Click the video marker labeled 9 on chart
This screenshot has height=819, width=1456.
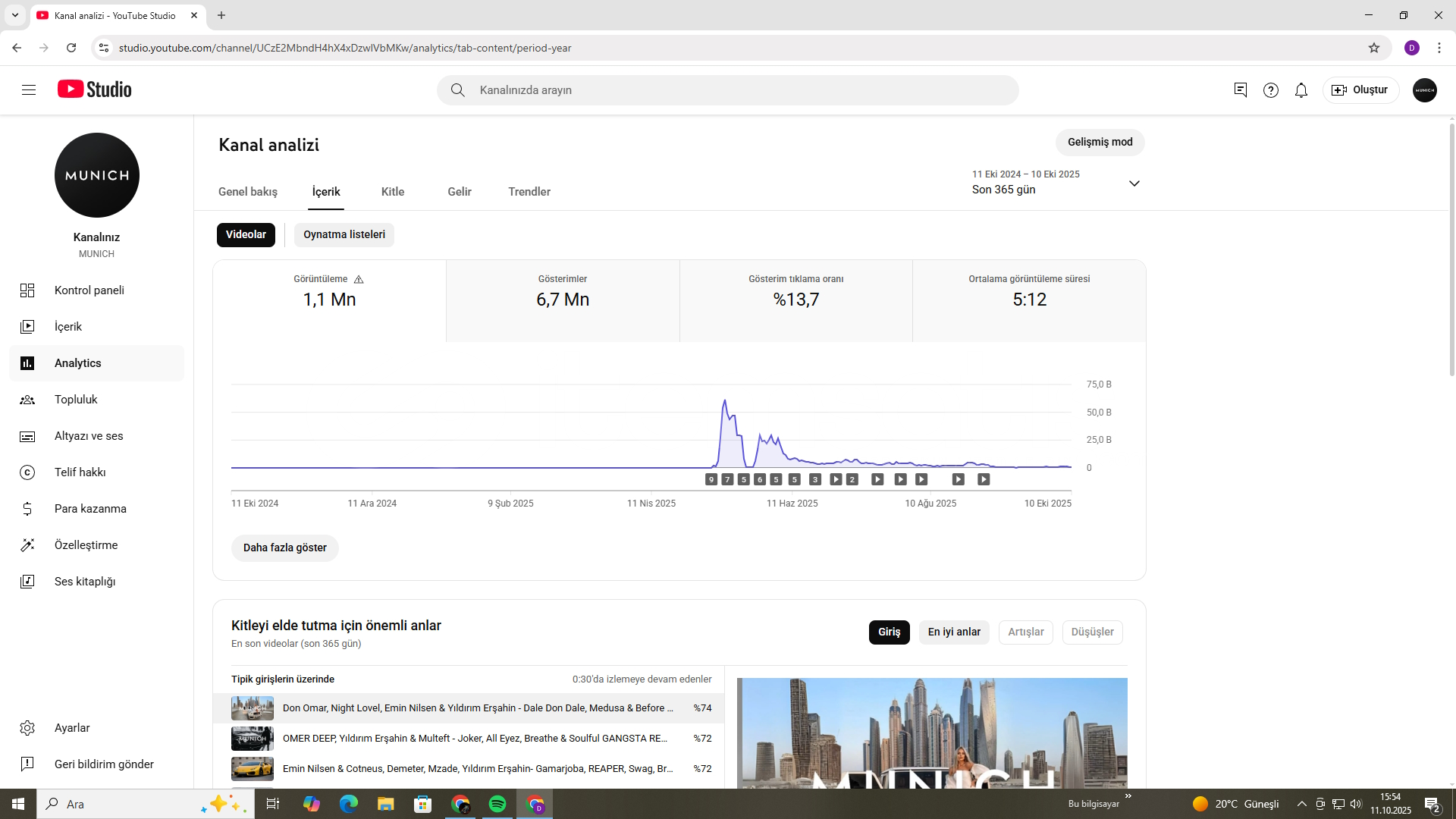[711, 479]
